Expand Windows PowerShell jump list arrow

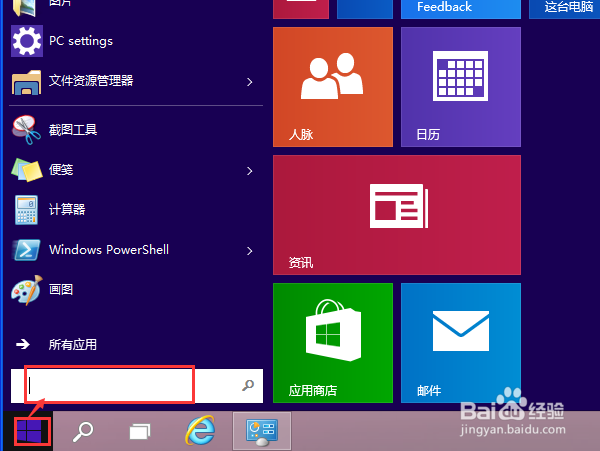tap(249, 251)
